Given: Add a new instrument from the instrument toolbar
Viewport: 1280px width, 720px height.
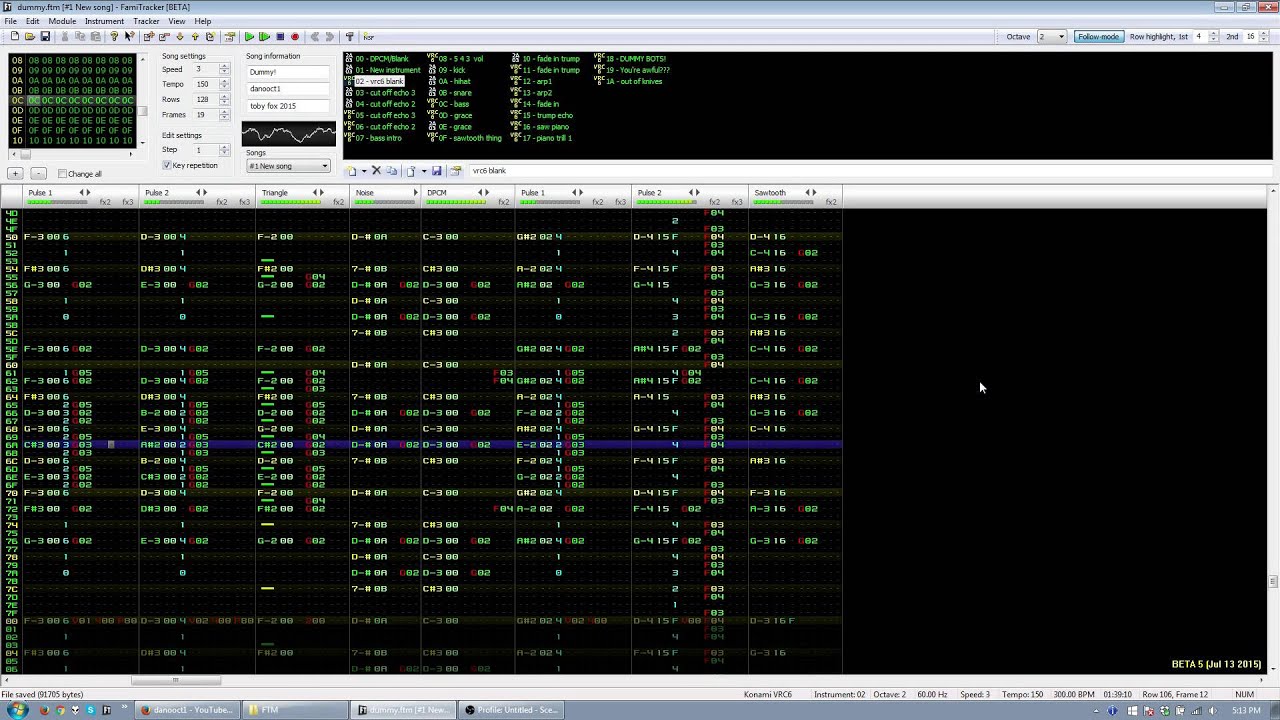Looking at the screenshot, I should [x=351, y=171].
